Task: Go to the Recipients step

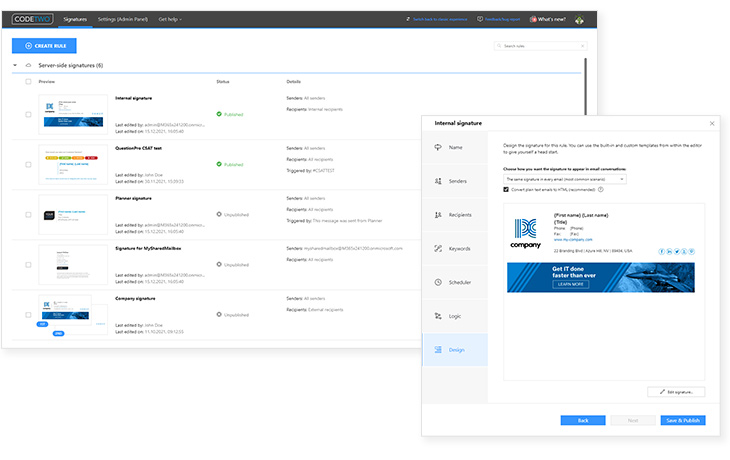Action: (x=455, y=215)
